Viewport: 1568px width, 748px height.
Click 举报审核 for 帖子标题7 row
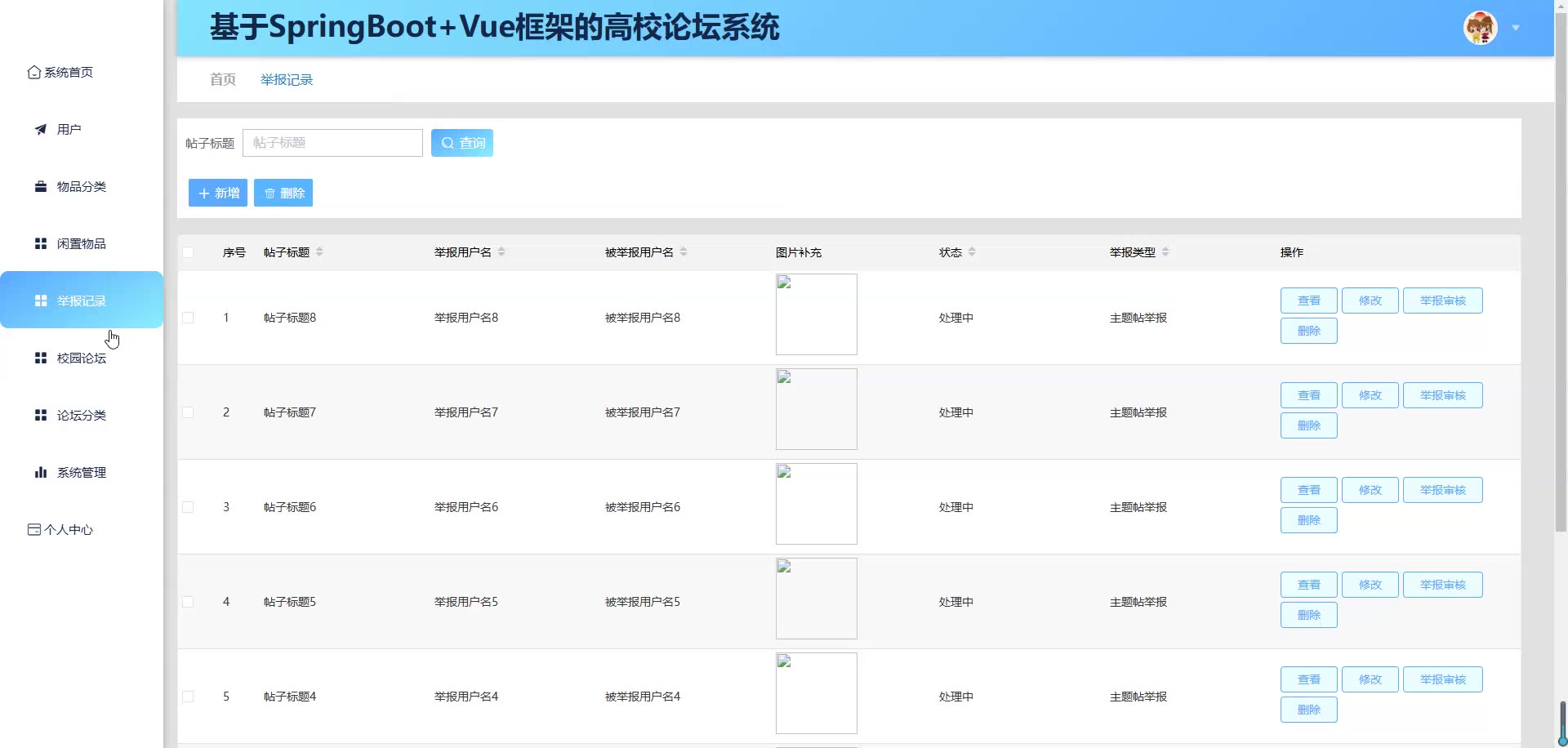(1443, 395)
